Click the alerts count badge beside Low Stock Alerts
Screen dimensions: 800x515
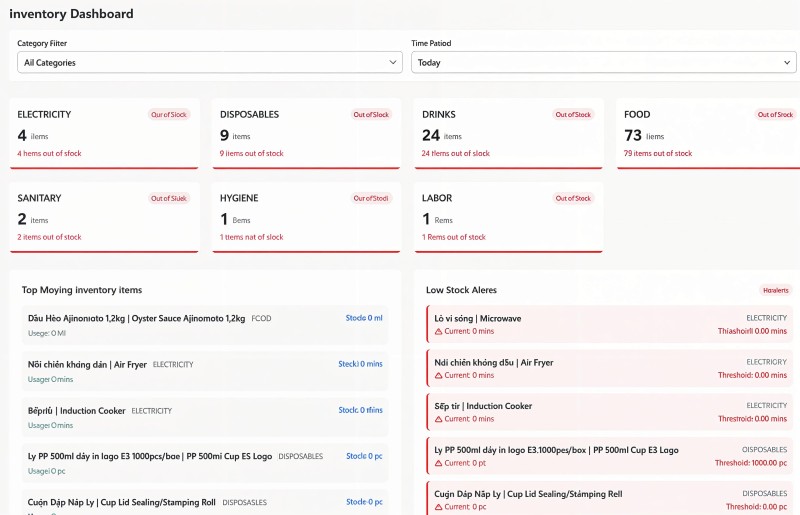pos(775,290)
